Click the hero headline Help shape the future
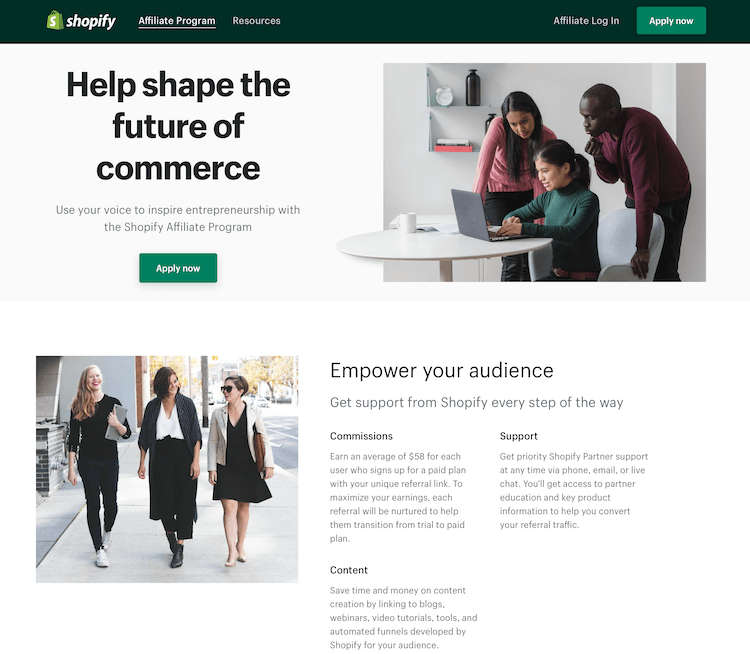The image size is (750, 654). click(x=178, y=126)
